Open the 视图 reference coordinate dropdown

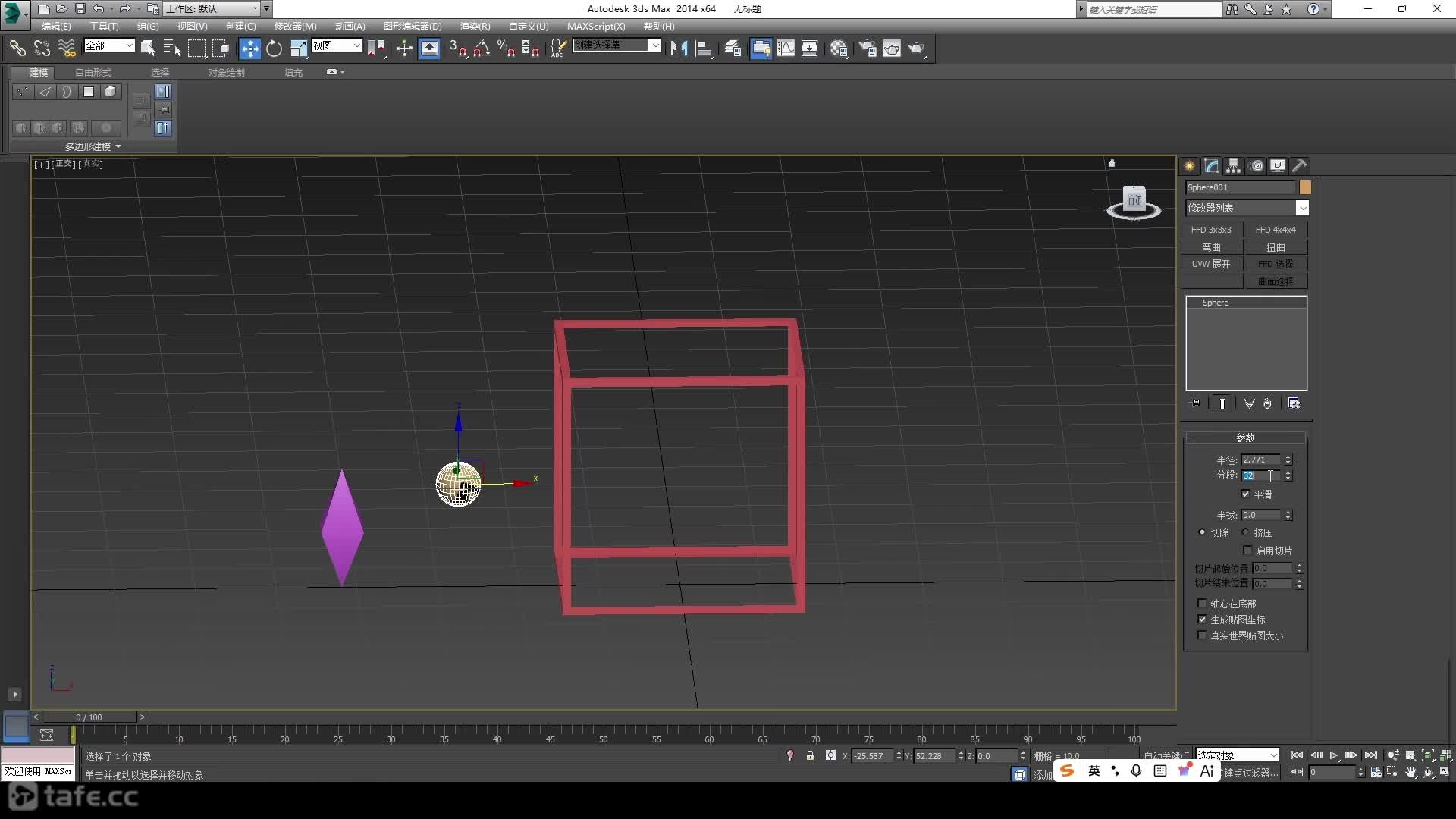click(337, 45)
